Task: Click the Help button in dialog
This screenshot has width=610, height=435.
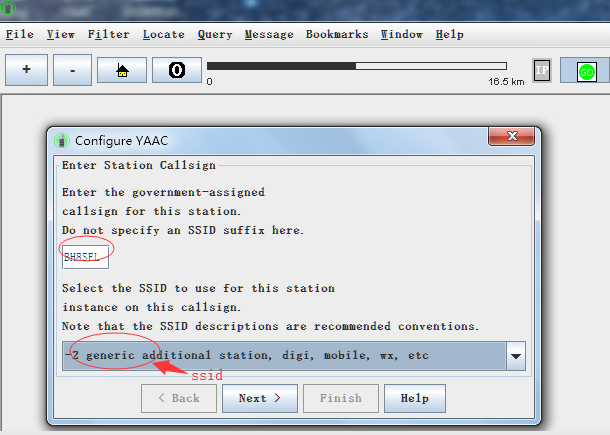Action: tap(414, 398)
